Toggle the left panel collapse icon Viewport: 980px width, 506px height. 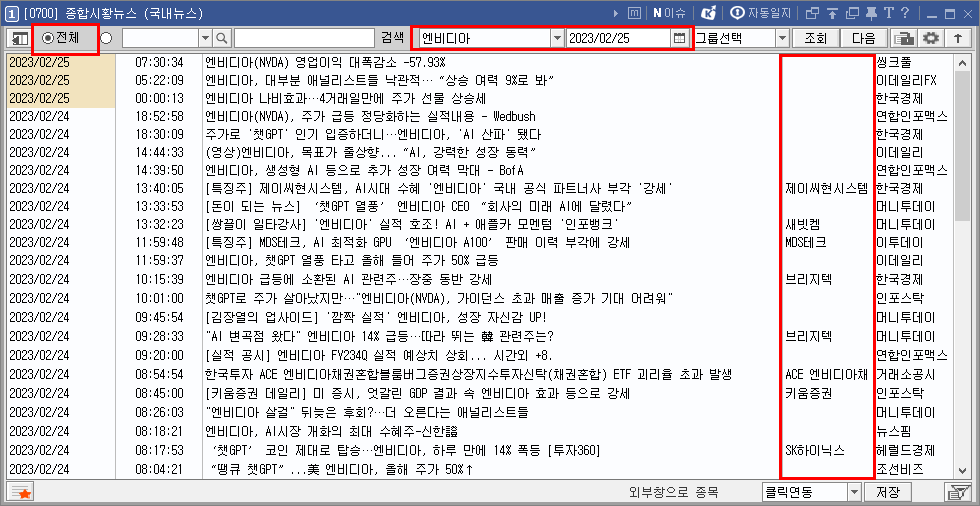19,38
